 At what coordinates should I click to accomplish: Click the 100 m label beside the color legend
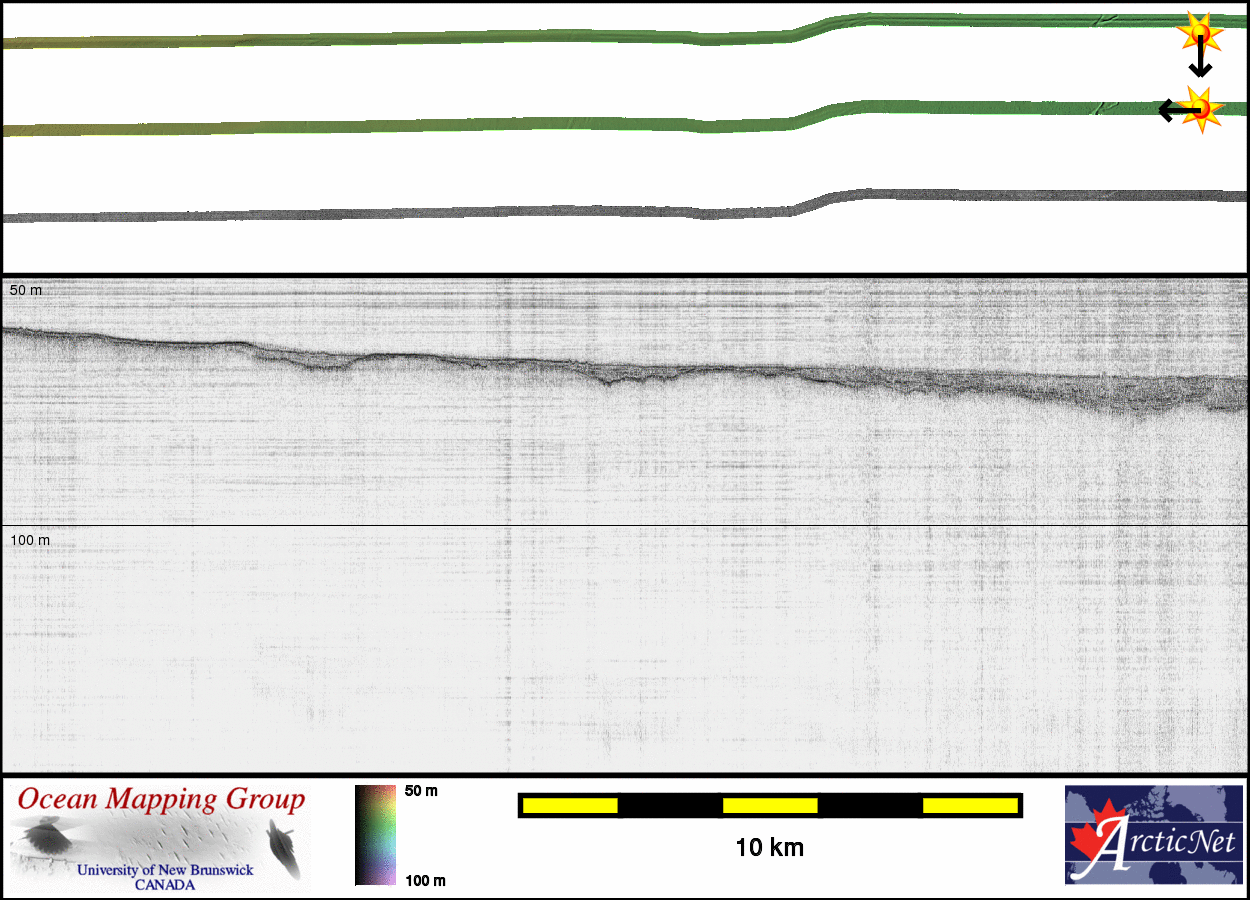425,880
